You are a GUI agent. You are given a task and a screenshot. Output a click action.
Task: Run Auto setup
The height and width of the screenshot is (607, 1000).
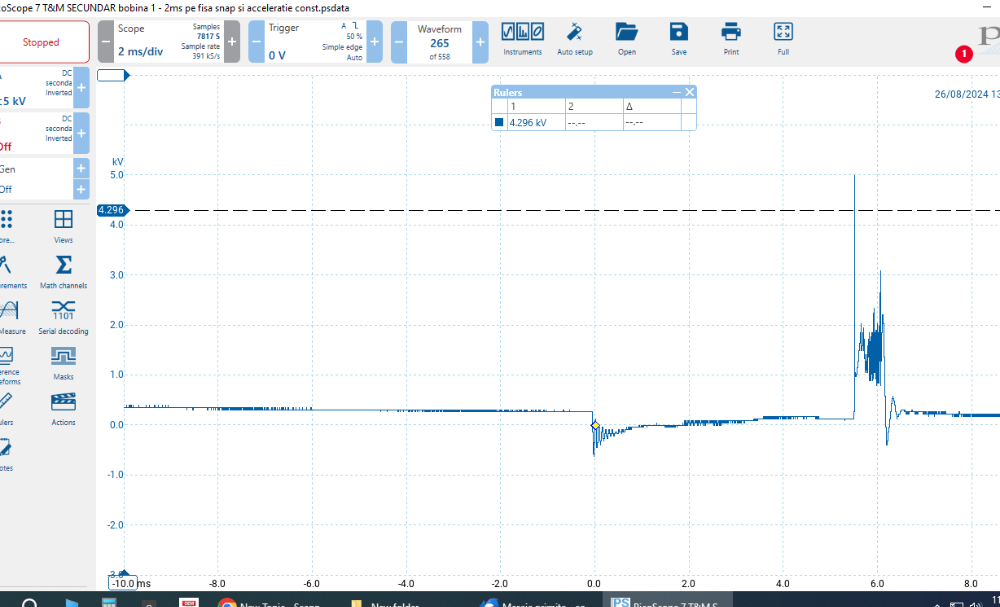click(x=574, y=38)
